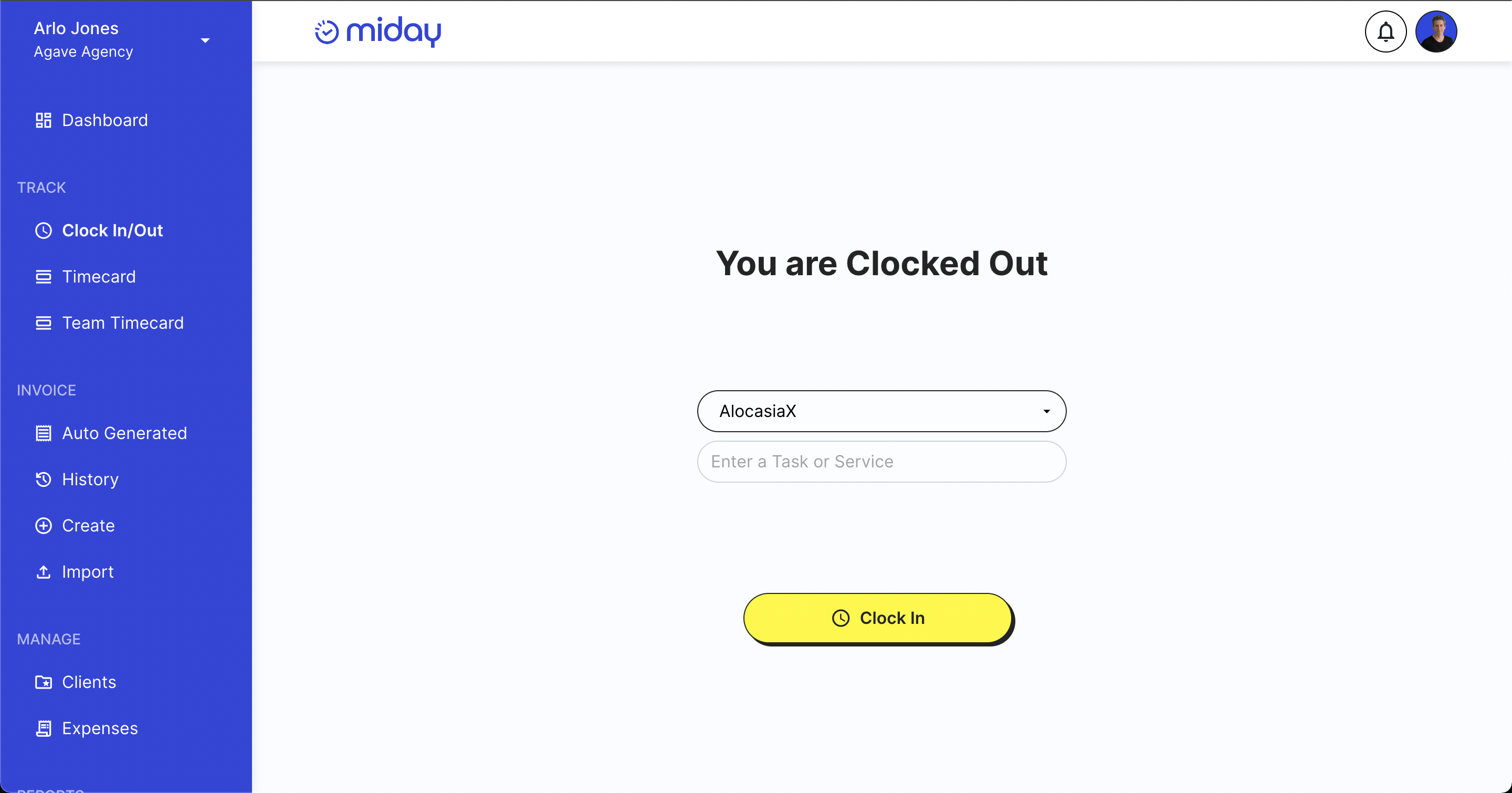This screenshot has height=793, width=1512.
Task: Click the Import menu item
Action: pos(88,572)
